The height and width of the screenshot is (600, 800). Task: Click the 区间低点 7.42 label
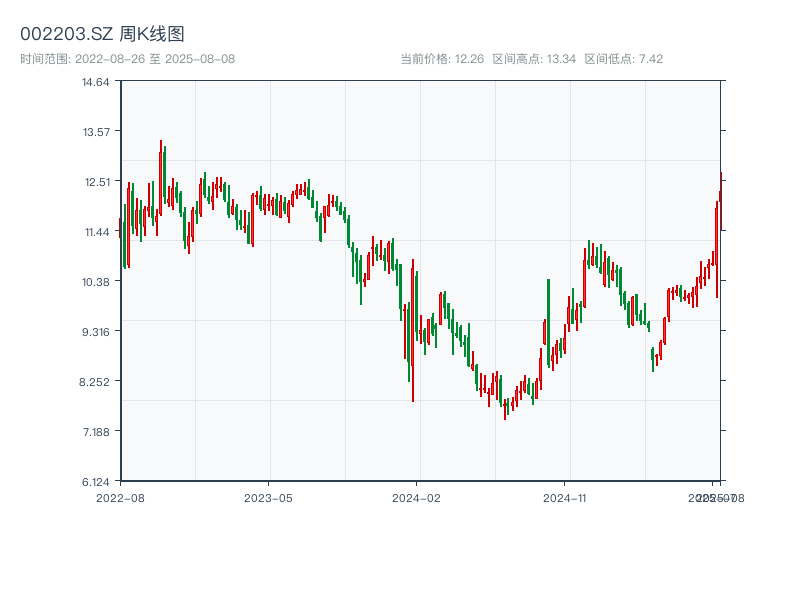[x=624, y=59]
